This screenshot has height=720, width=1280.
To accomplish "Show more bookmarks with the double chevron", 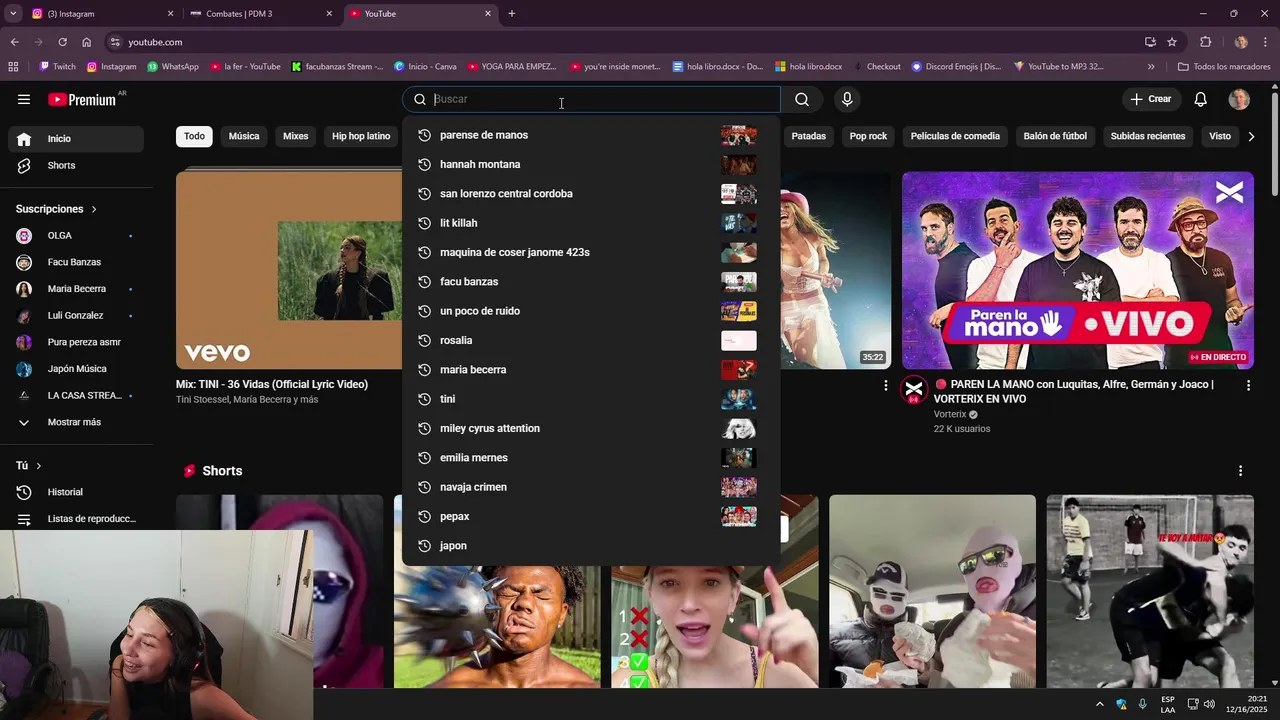I will [x=1151, y=67].
